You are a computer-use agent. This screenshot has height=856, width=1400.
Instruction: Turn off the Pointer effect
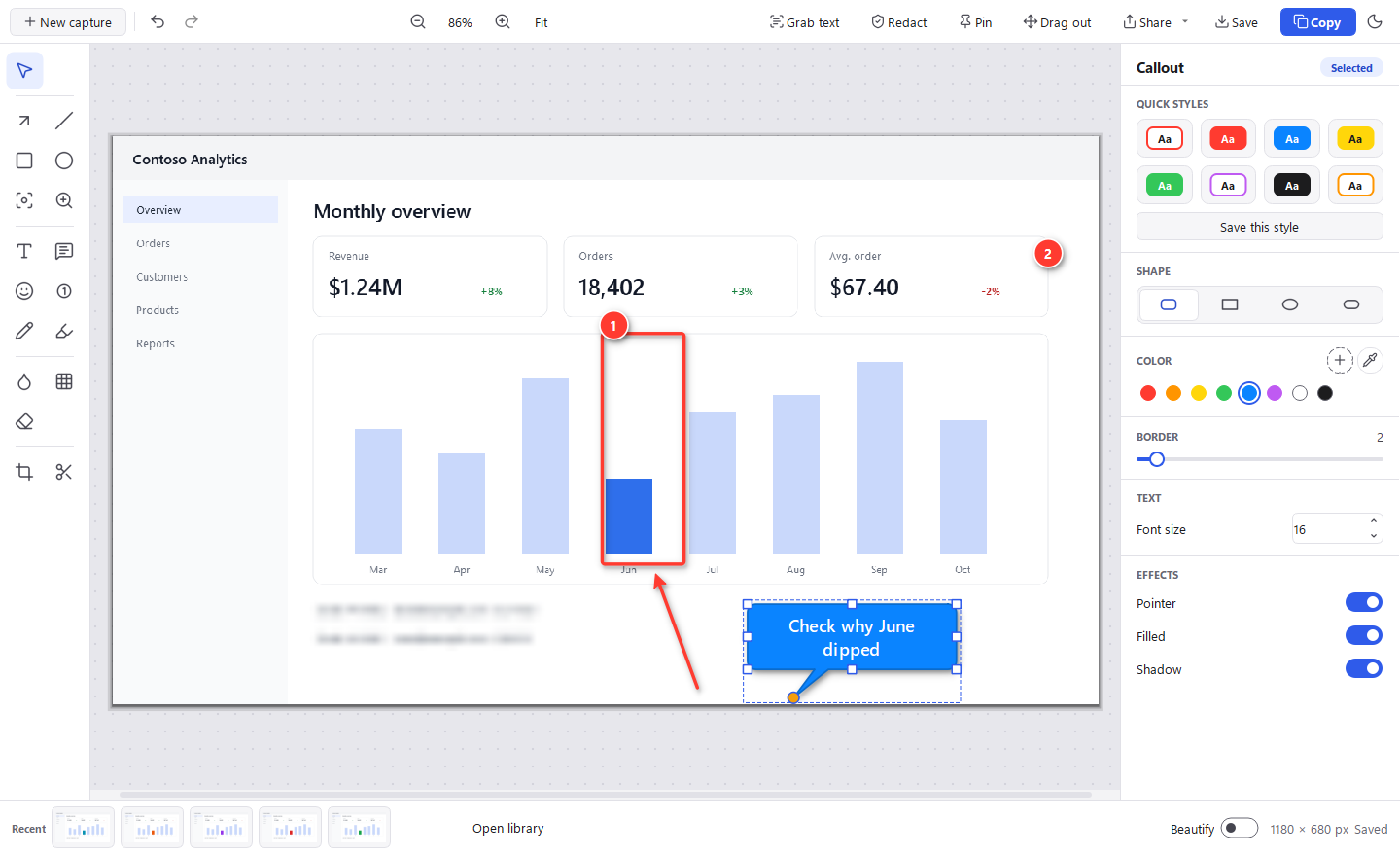click(x=1364, y=603)
